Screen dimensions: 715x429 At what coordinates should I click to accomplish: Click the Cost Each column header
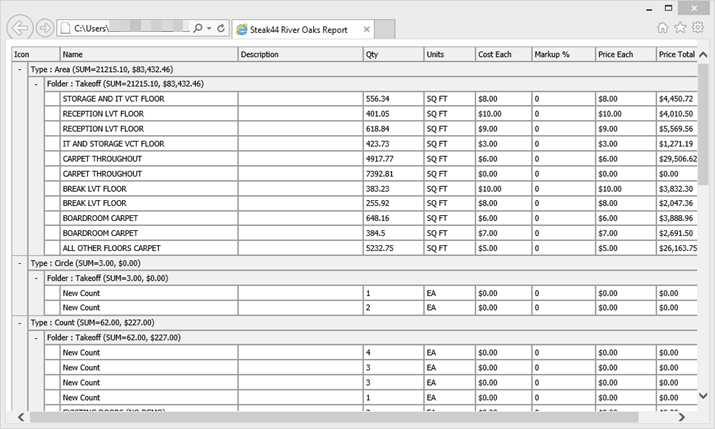tap(503, 54)
